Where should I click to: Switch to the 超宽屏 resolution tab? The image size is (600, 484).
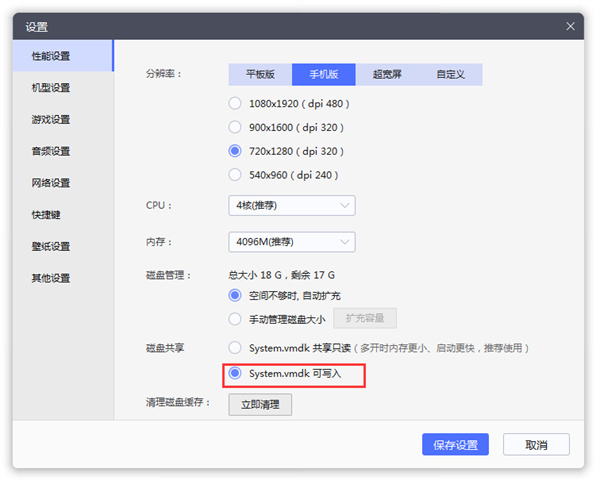click(387, 75)
